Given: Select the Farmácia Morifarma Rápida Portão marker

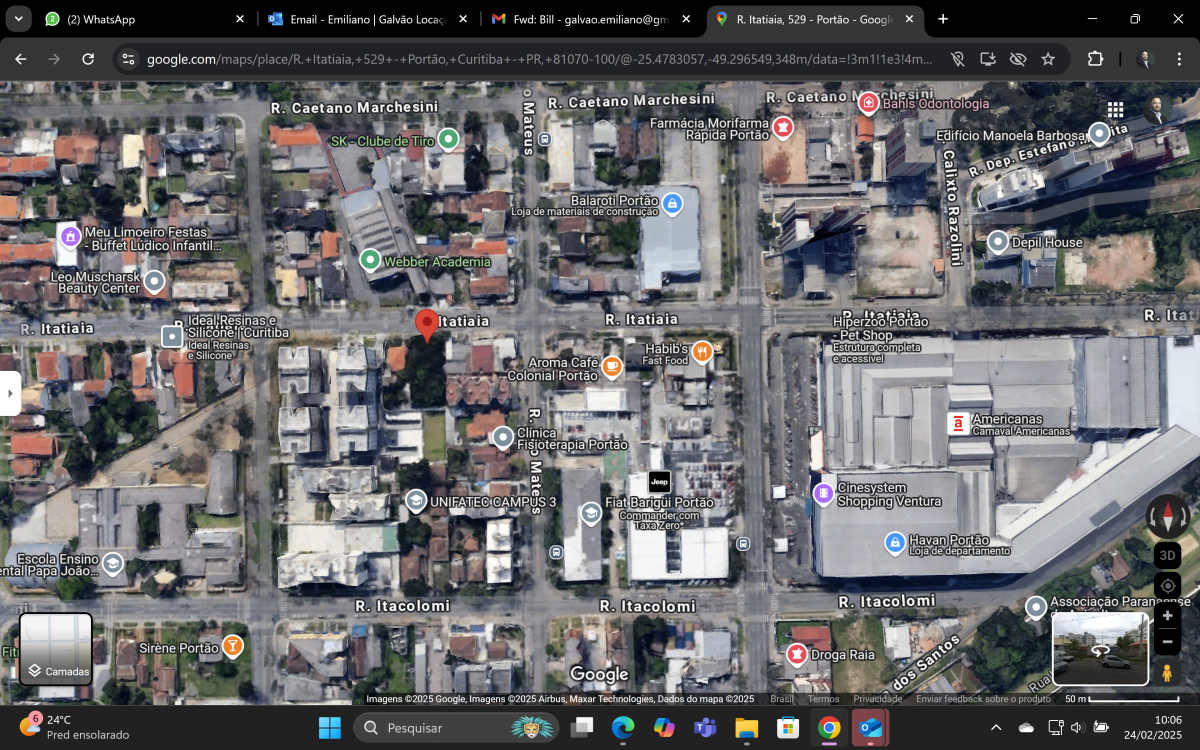Looking at the screenshot, I should [x=783, y=127].
